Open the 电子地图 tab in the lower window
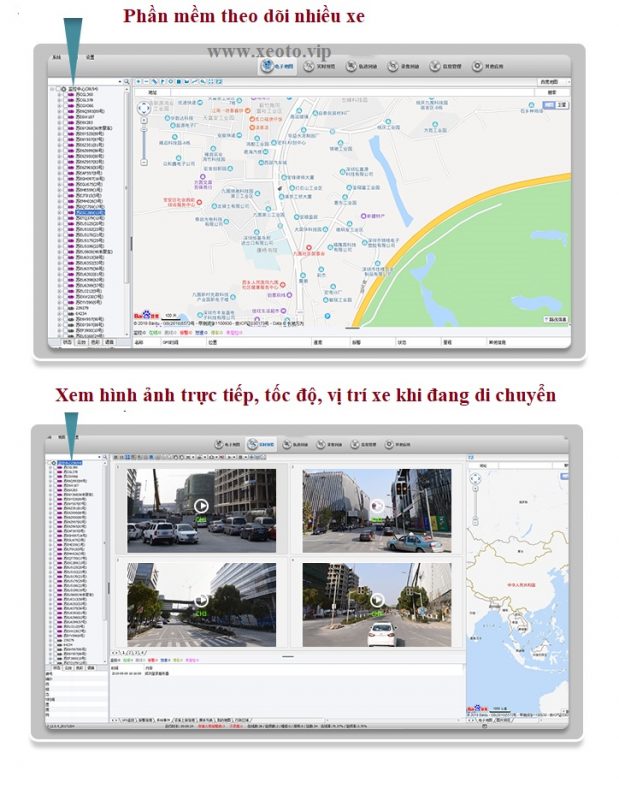619x800 pixels. [227, 445]
